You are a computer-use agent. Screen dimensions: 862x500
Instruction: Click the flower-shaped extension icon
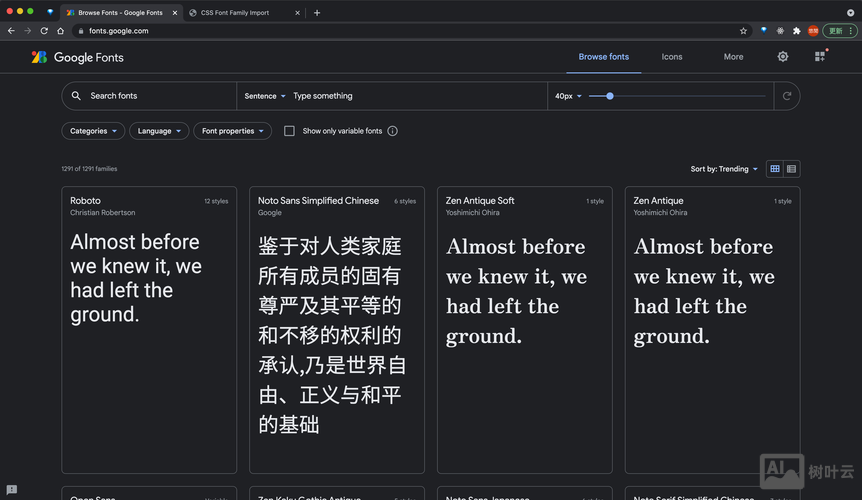780,31
